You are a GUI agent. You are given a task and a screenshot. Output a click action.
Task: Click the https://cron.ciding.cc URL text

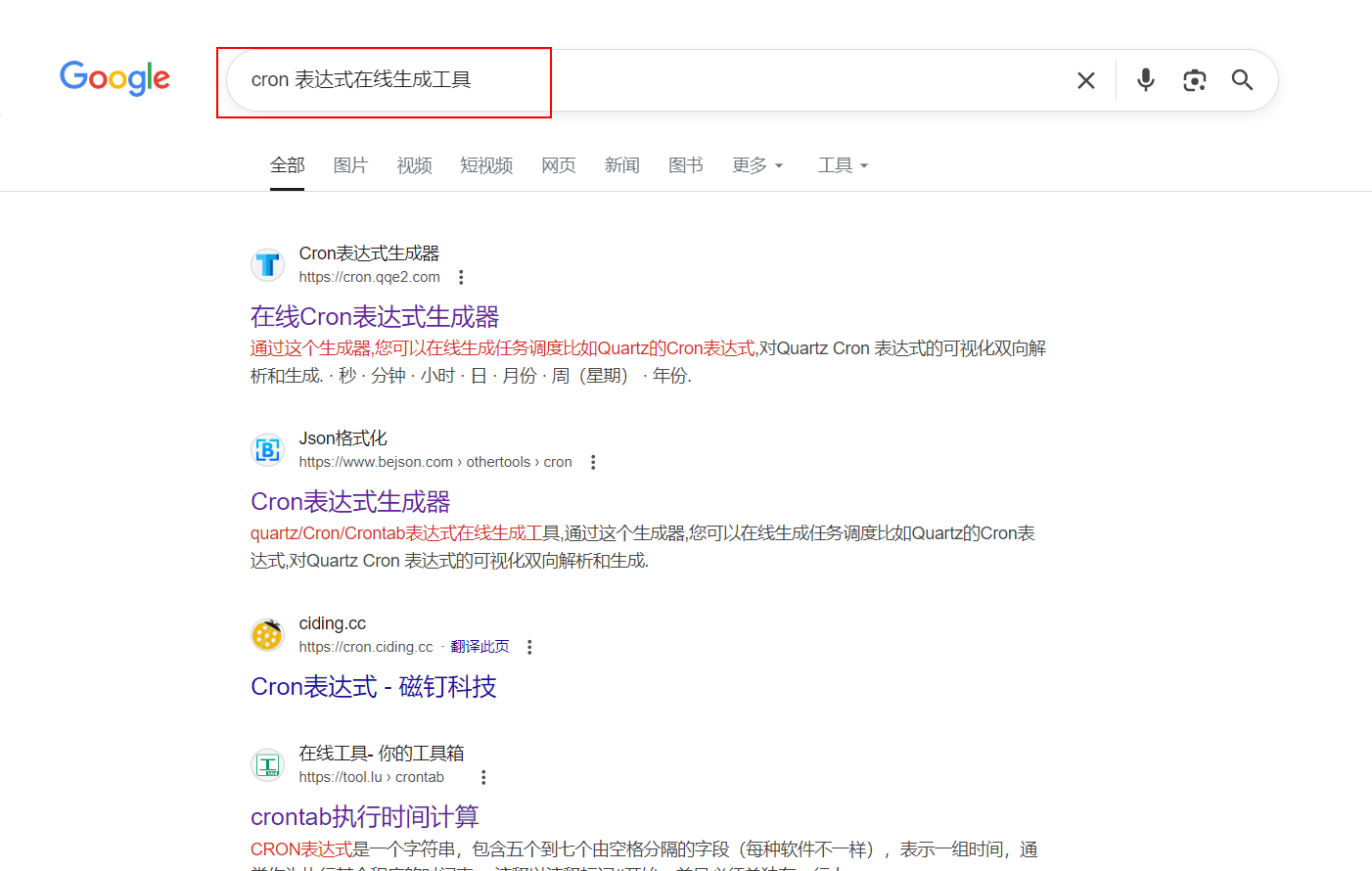[x=366, y=647]
